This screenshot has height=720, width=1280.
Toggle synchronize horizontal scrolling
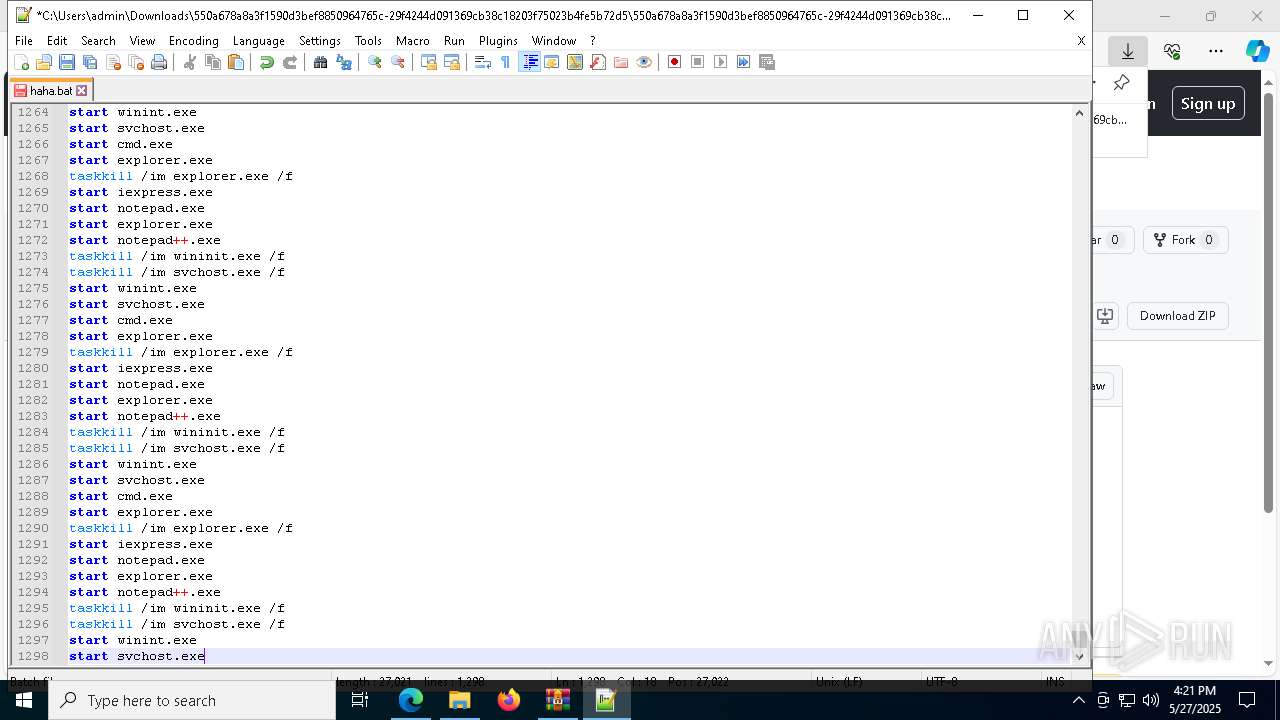[452, 62]
